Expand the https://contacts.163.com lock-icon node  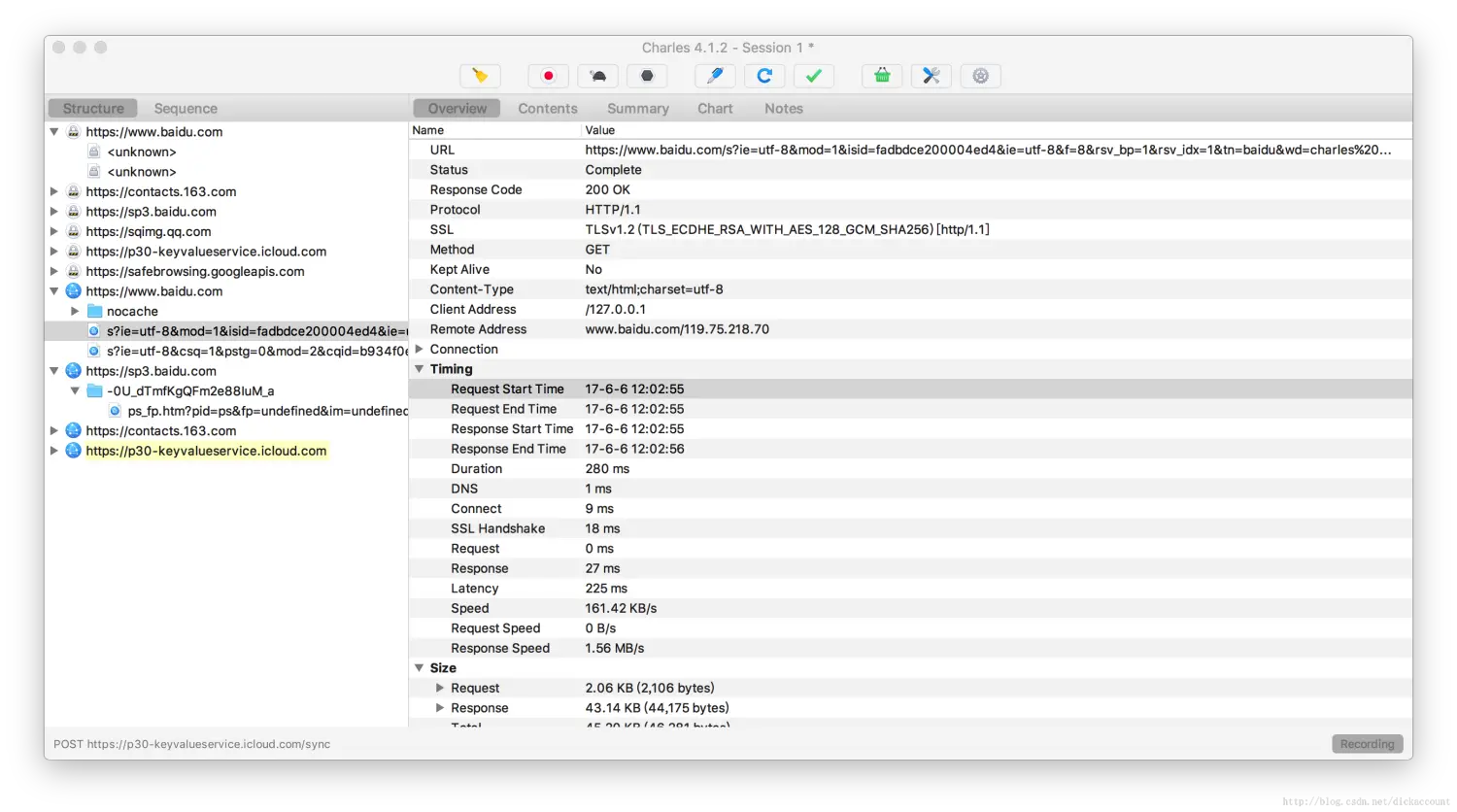[54, 191]
